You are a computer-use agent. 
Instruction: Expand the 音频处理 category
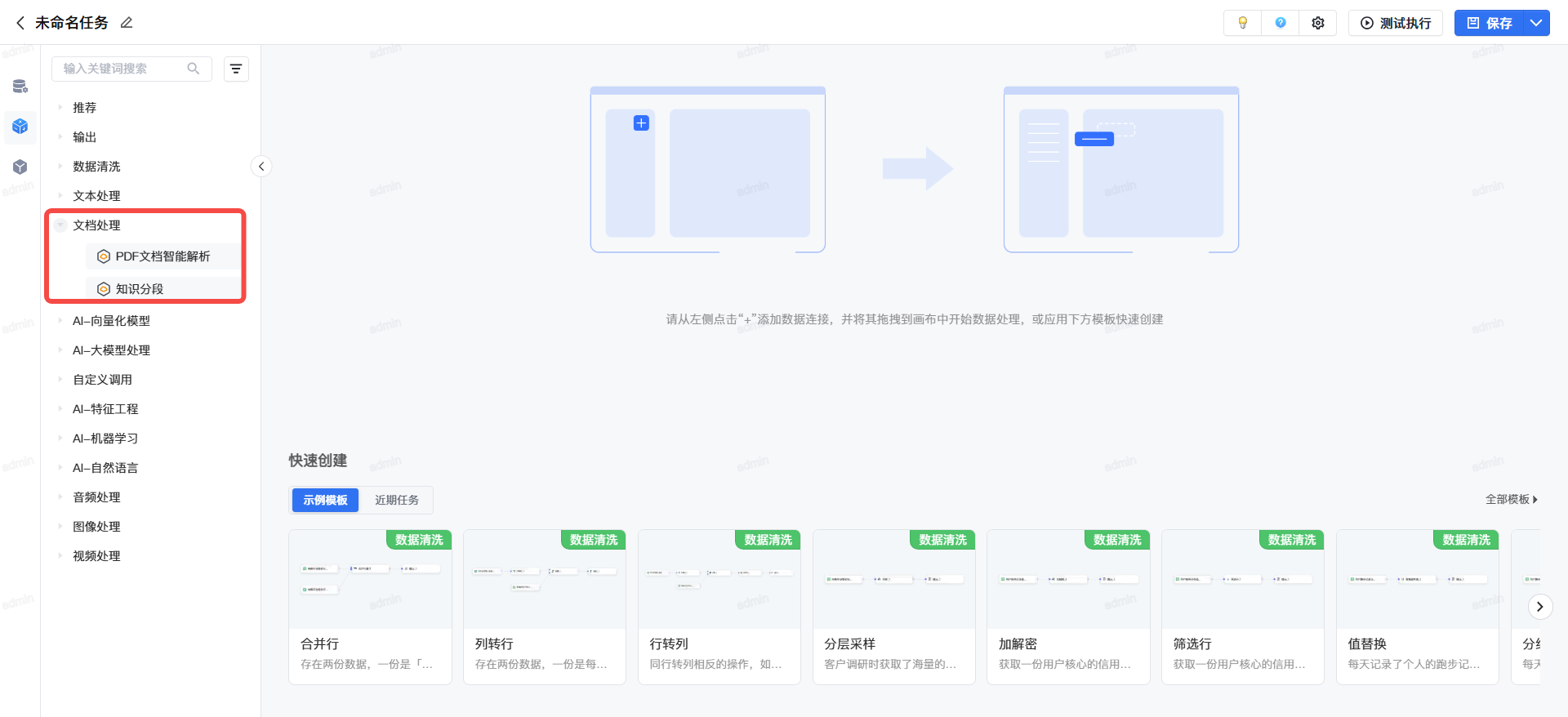tap(60, 497)
